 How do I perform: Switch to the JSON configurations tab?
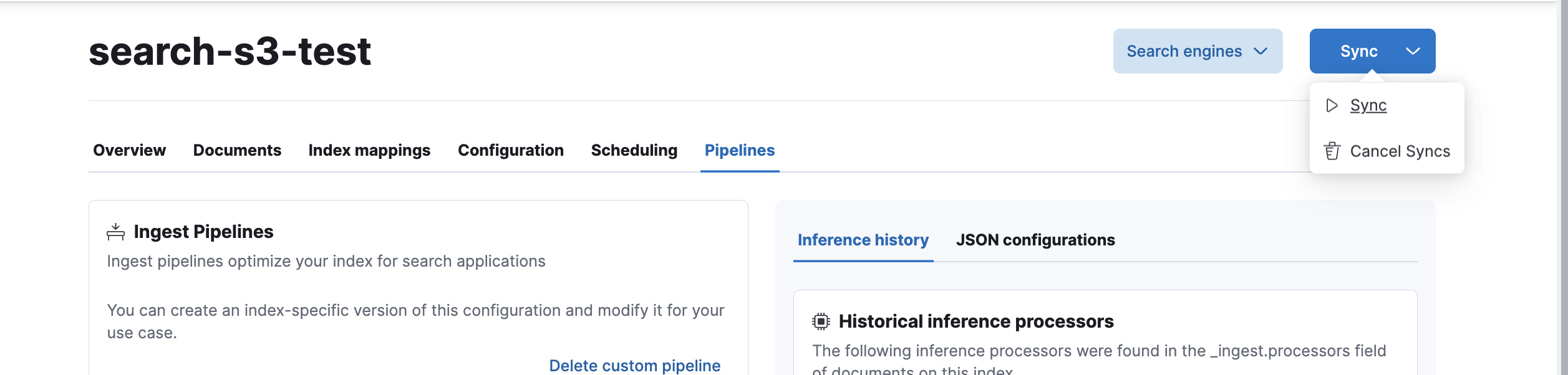pyautogui.click(x=1035, y=240)
